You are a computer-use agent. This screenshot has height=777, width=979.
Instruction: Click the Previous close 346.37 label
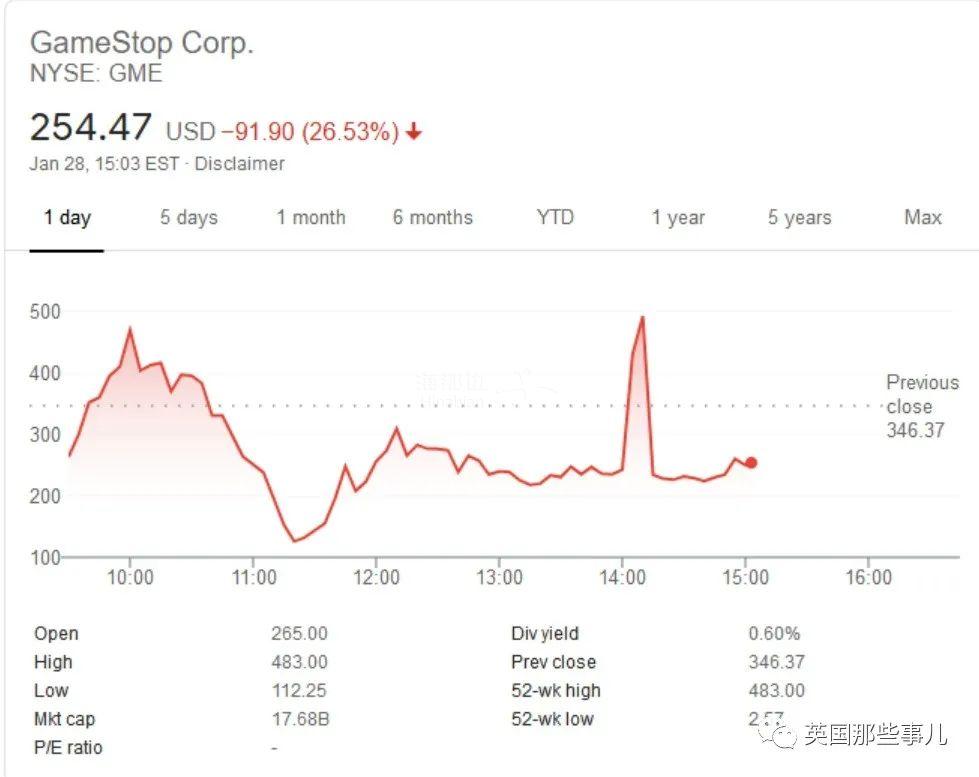(922, 406)
